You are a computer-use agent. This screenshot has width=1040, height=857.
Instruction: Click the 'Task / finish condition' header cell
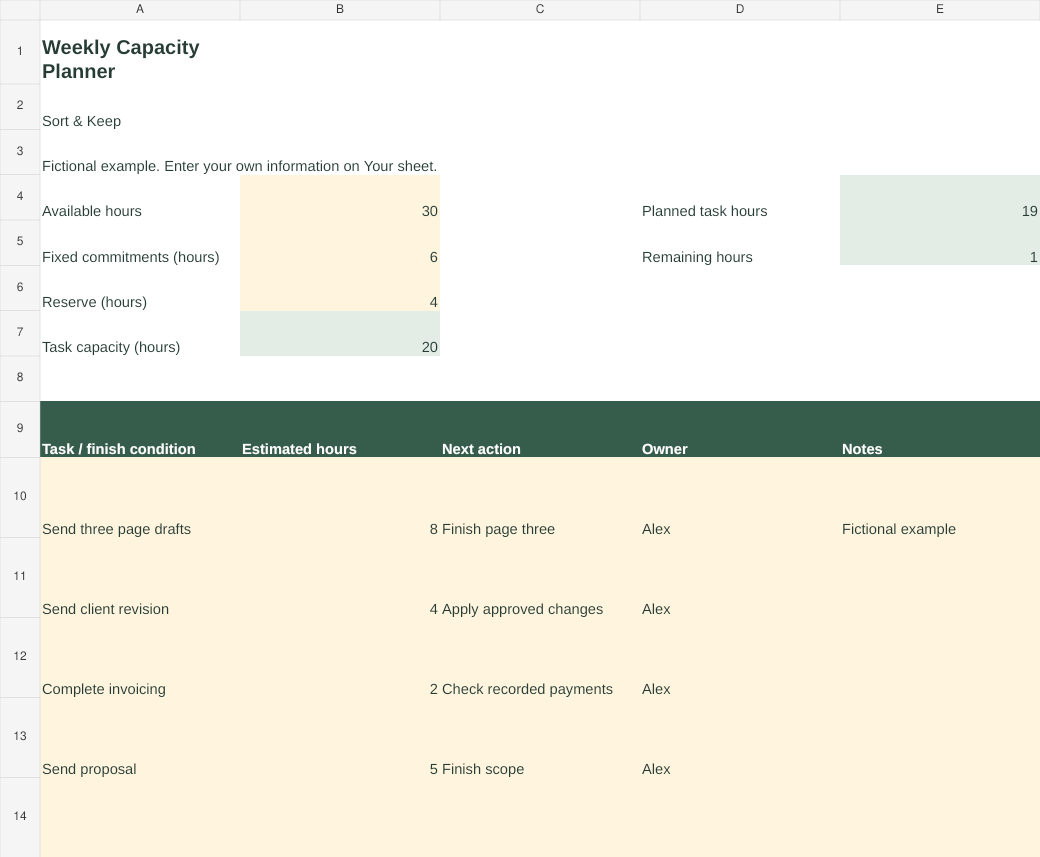coord(140,429)
